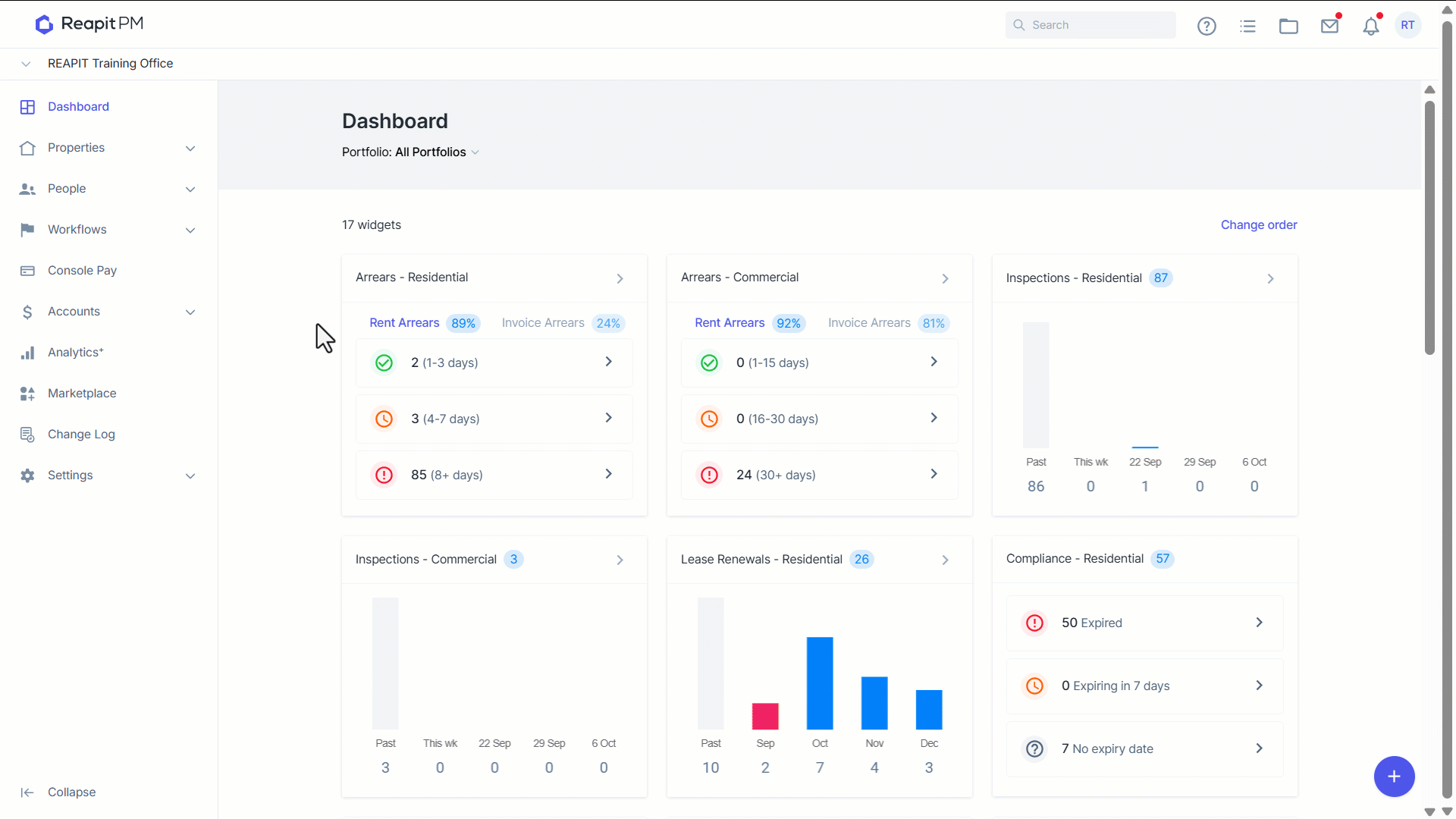This screenshot has height=819, width=1456.
Task: Expand the Settings sidebar chevron
Action: pyautogui.click(x=190, y=475)
